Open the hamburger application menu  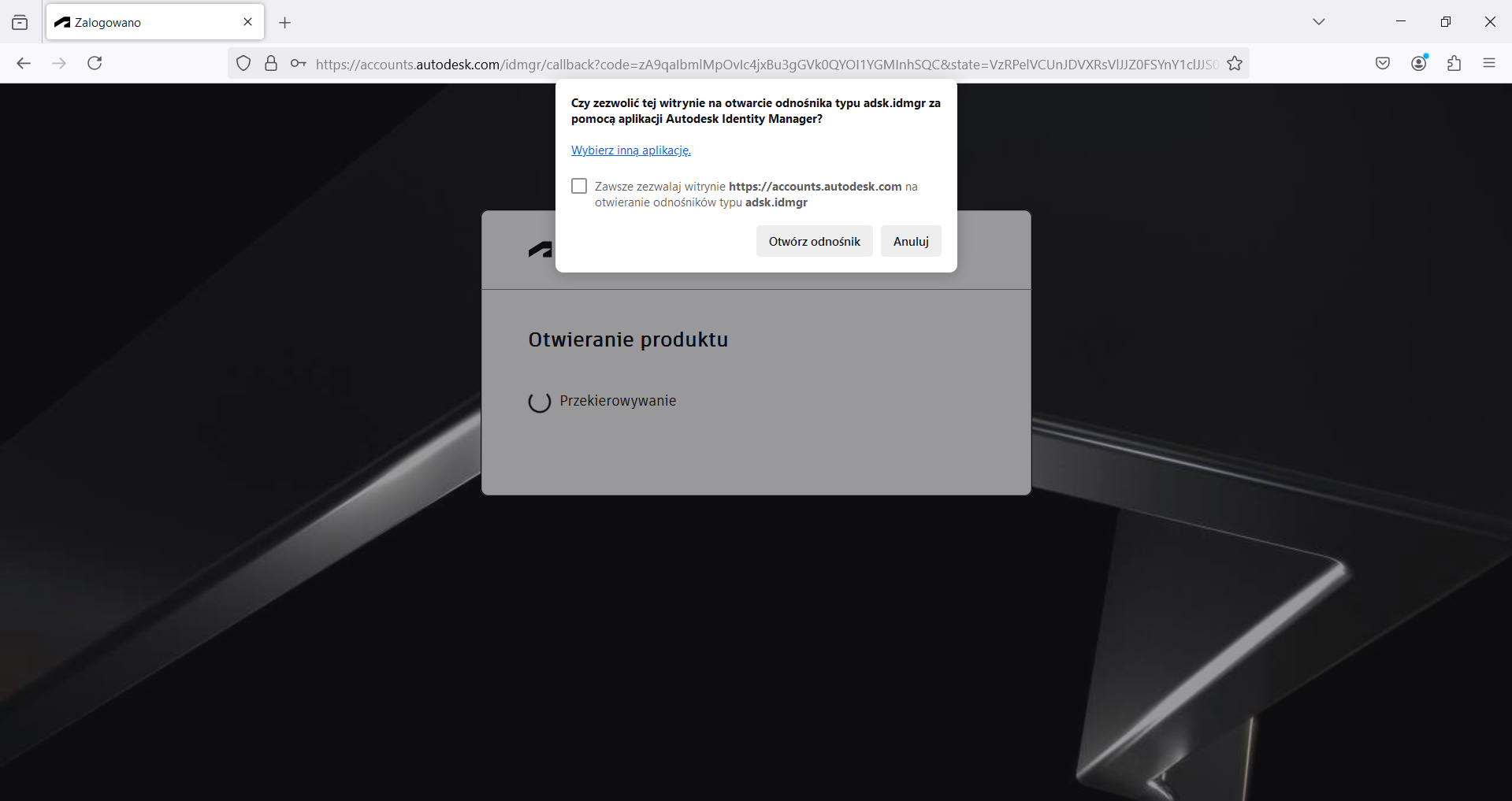(1489, 64)
